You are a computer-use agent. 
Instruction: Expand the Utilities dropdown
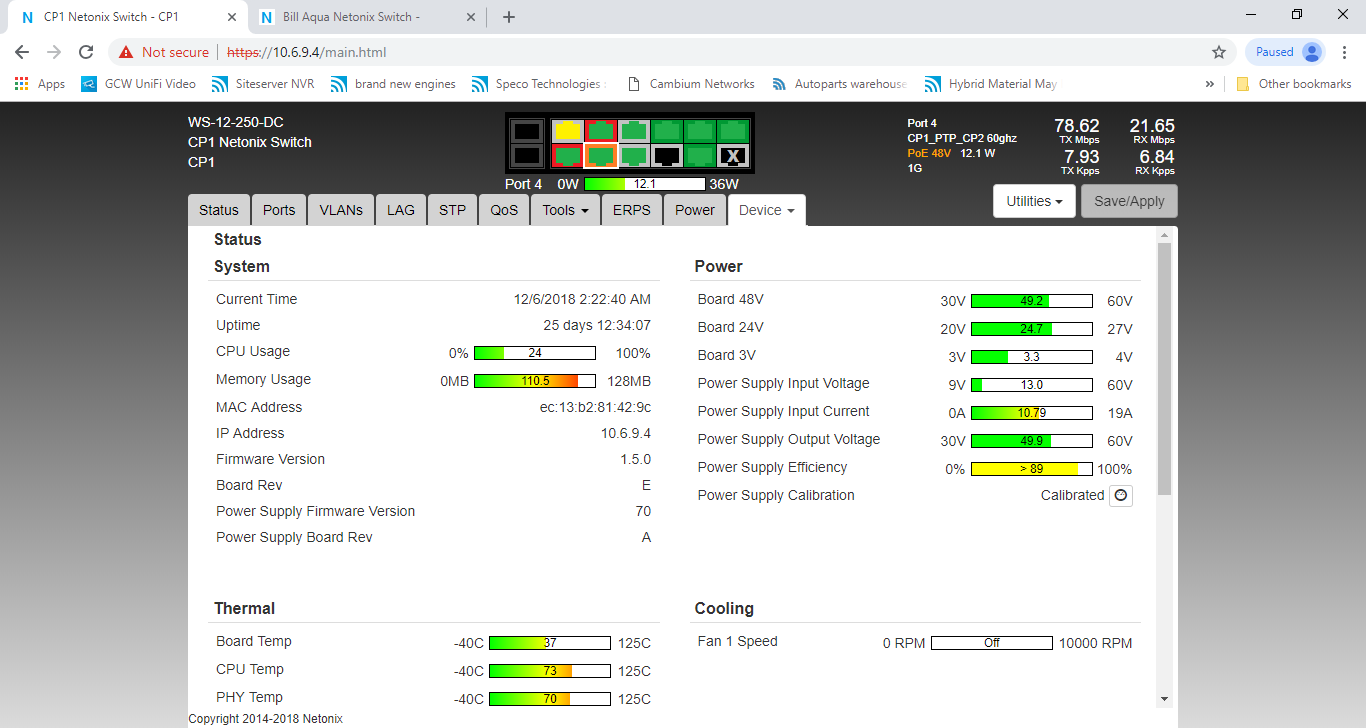[x=1034, y=201]
